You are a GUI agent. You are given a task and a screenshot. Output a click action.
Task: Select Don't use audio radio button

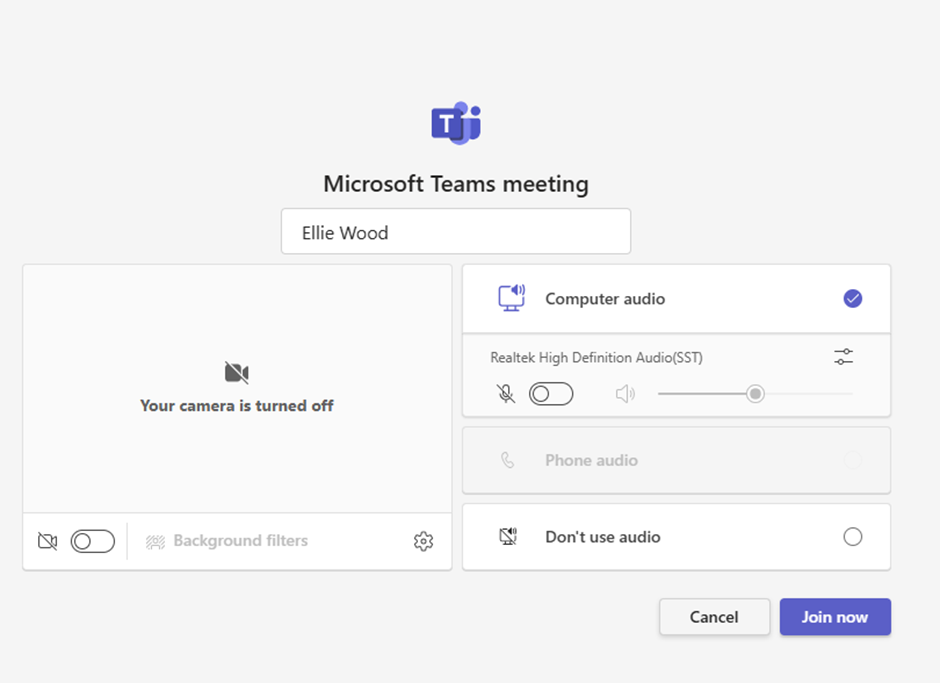[x=852, y=536]
